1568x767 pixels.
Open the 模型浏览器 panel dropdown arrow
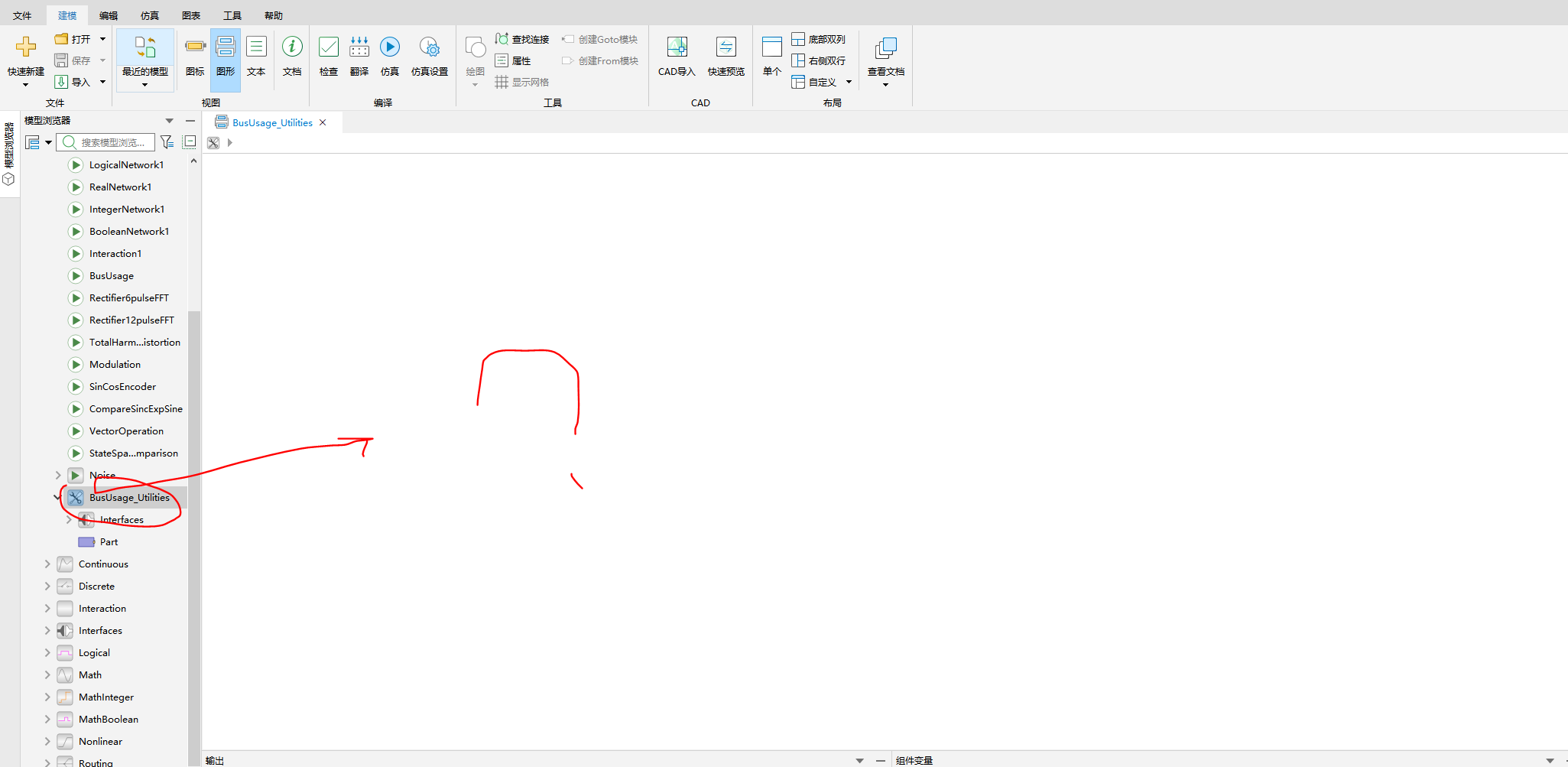(x=169, y=121)
